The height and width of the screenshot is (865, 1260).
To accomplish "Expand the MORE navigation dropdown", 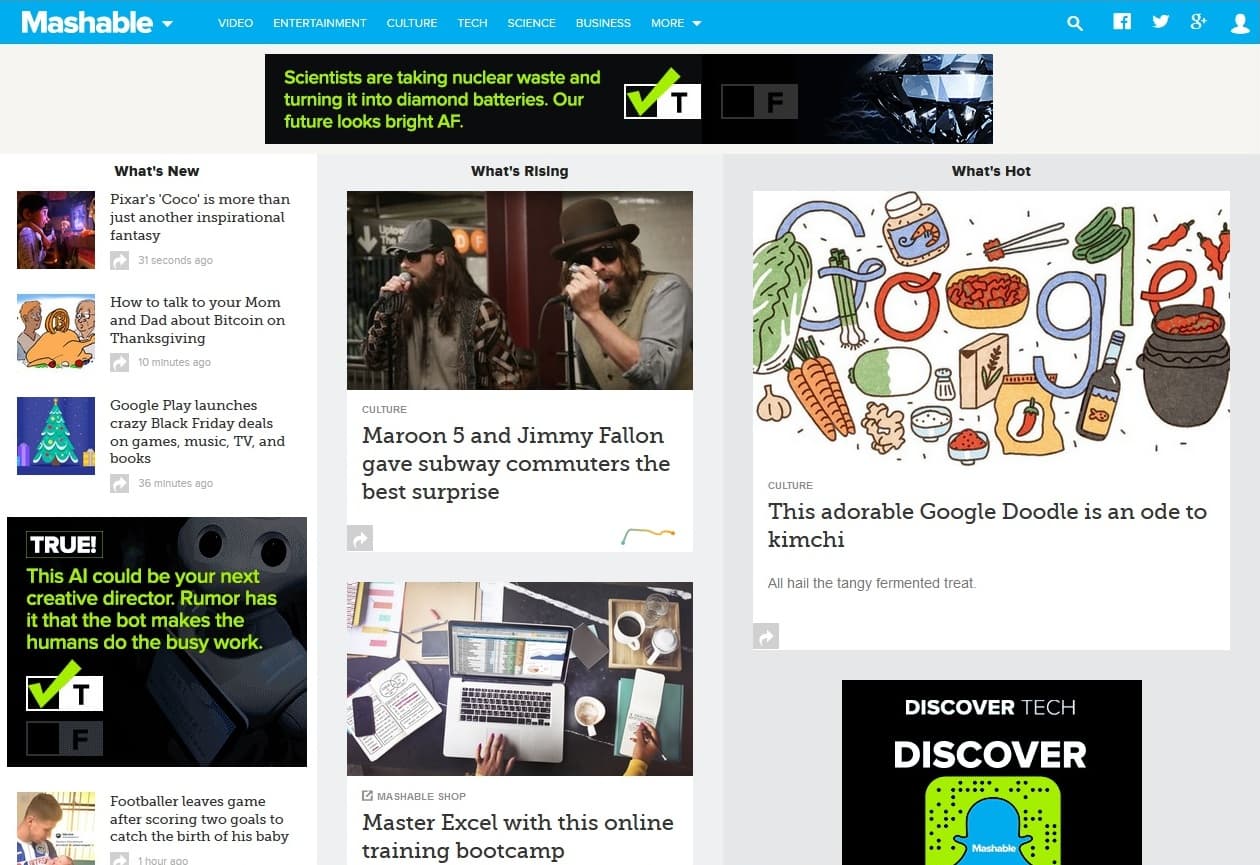I will [x=676, y=23].
